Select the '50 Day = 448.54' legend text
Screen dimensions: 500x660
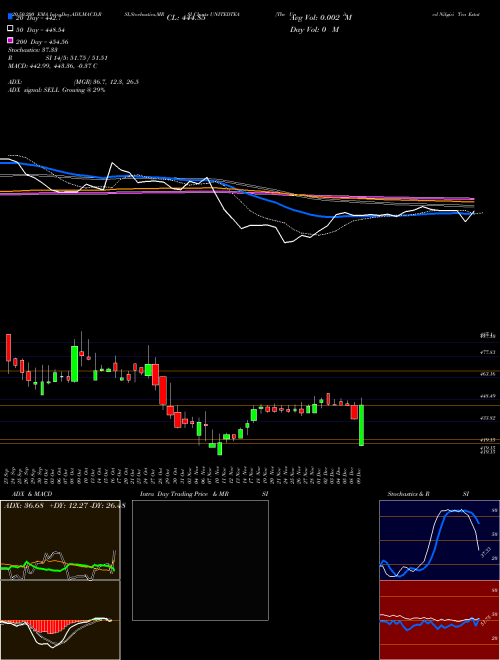41,30
